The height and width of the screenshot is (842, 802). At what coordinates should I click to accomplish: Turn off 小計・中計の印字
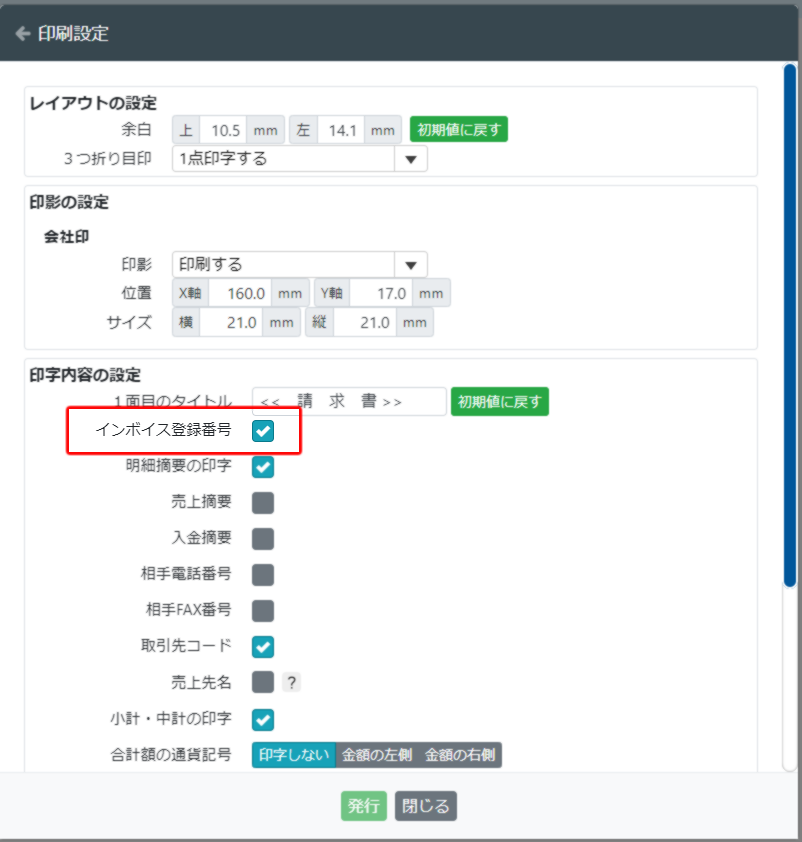262,719
